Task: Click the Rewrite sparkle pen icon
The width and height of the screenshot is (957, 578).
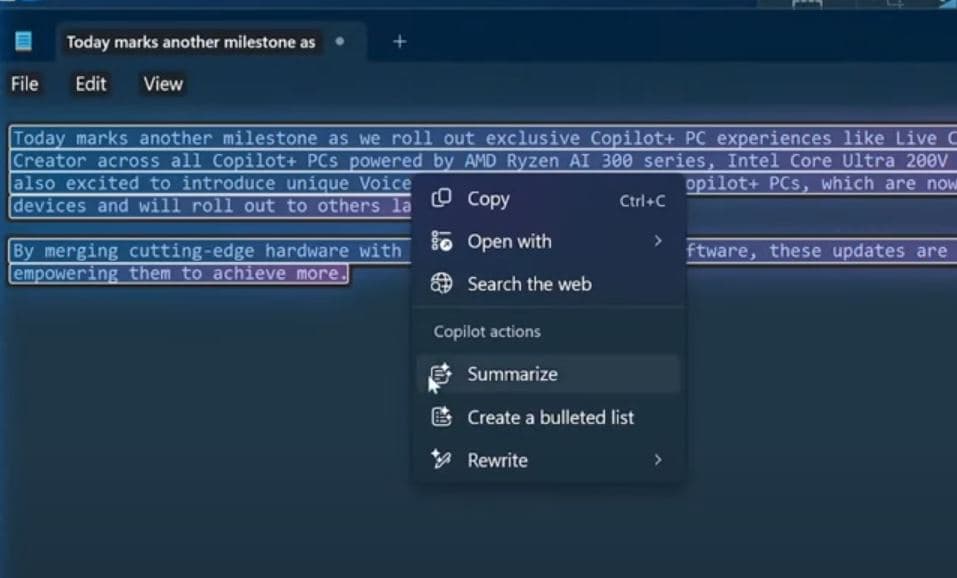Action: pos(441,460)
